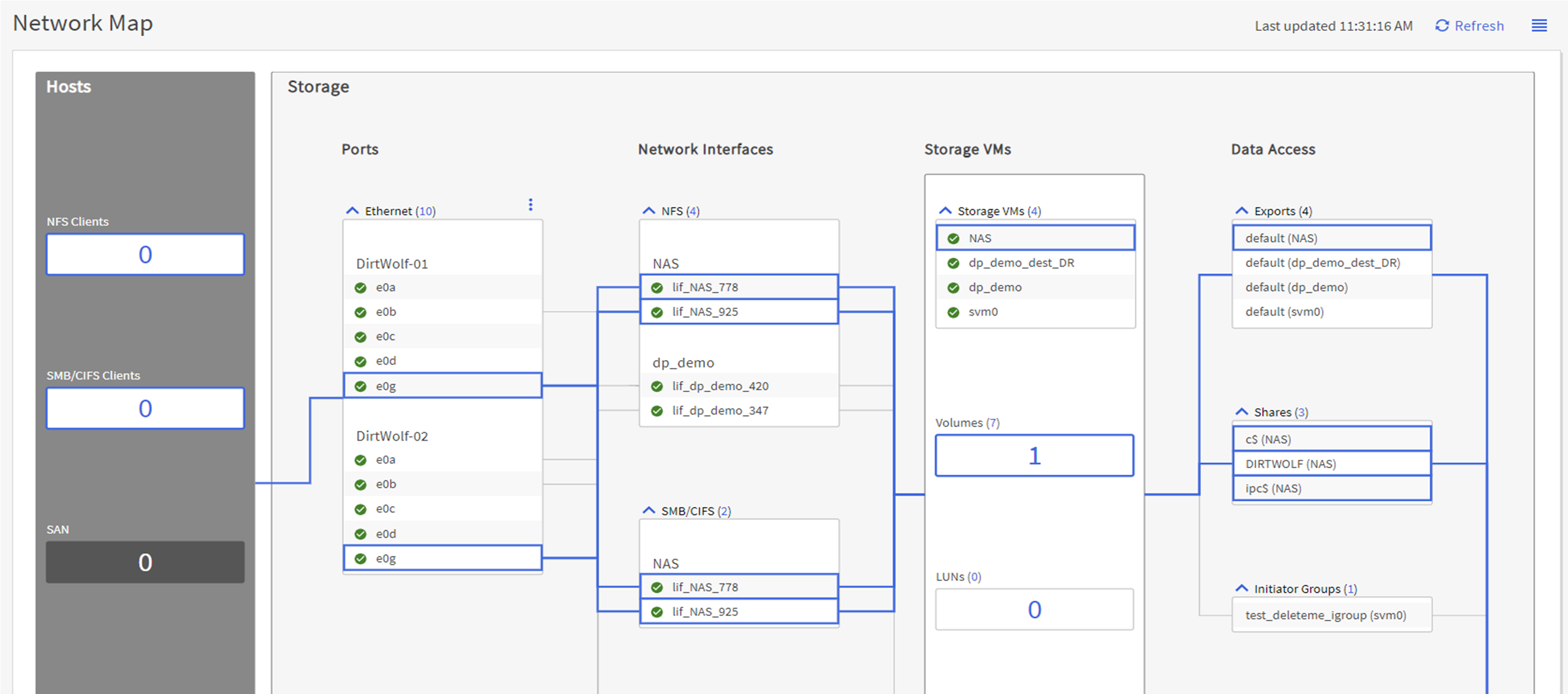Click the green status icon beside lif_dp_demo_347
The image size is (1568, 694).
tap(657, 411)
